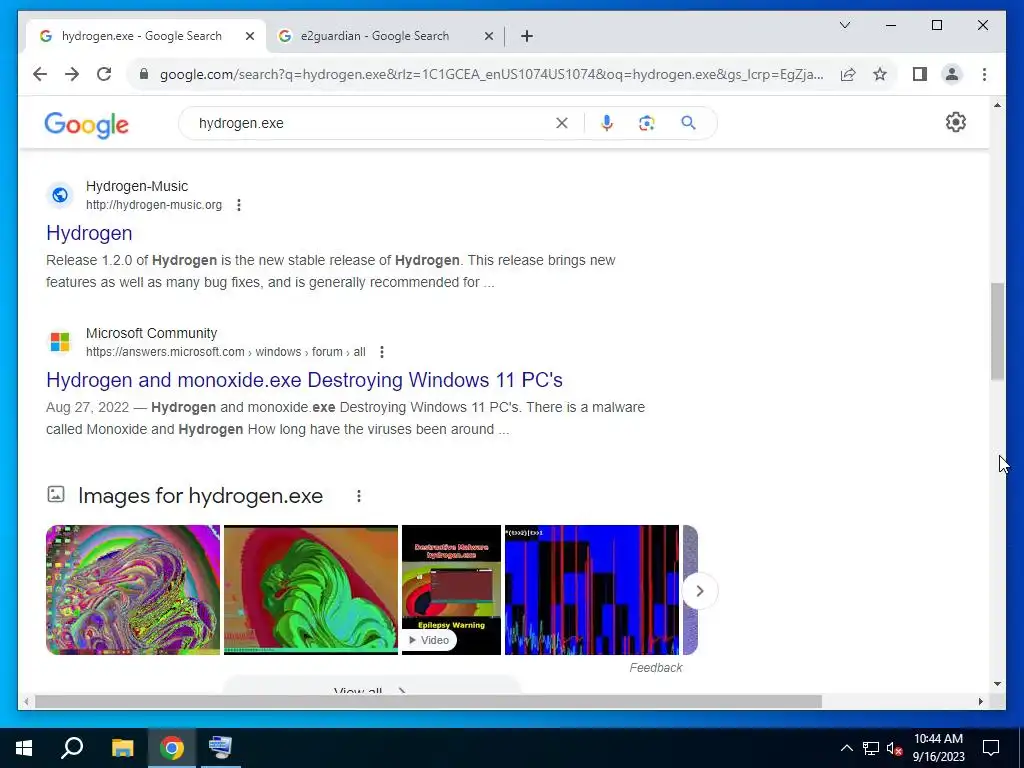Viewport: 1024px width, 768px height.
Task: Open the Server Manager taskbar app
Action: [x=220, y=748]
